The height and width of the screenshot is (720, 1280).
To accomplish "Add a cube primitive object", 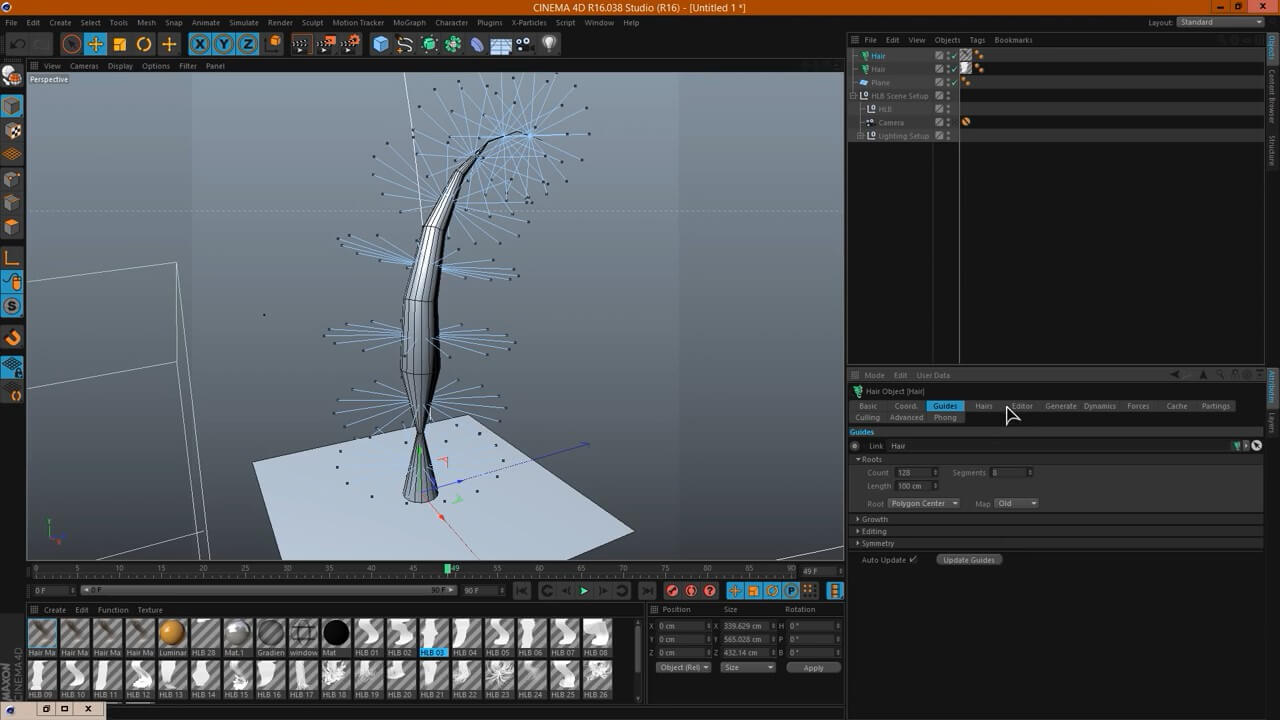I will (381, 44).
